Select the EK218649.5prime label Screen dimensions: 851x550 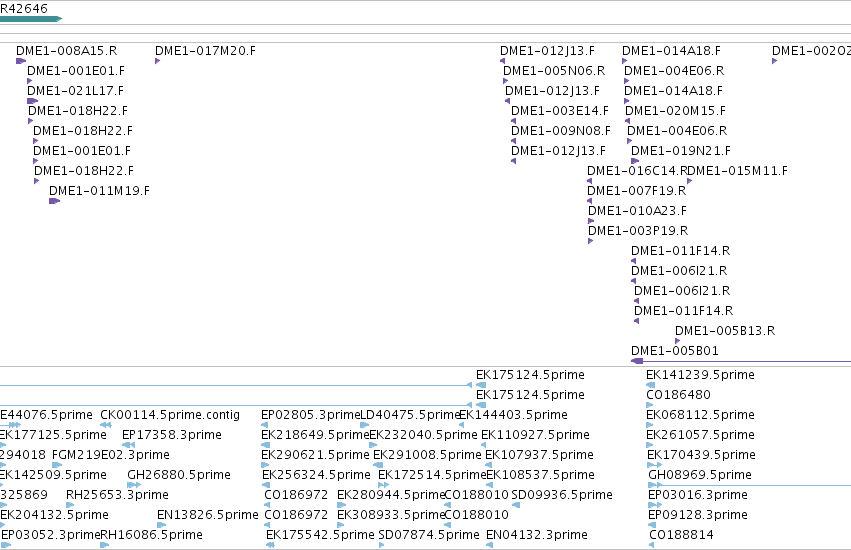[x=315, y=435]
